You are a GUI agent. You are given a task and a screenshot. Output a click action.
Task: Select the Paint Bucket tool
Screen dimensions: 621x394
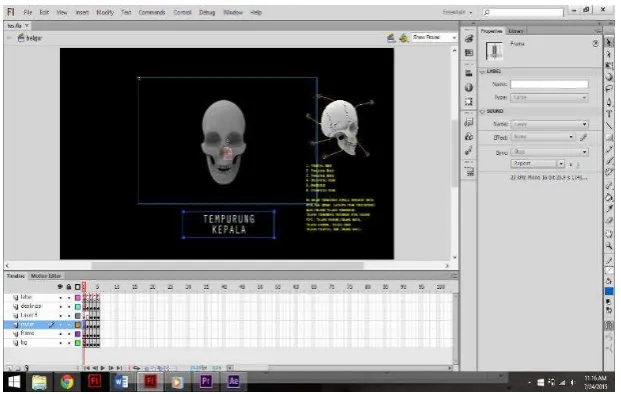[x=609, y=197]
